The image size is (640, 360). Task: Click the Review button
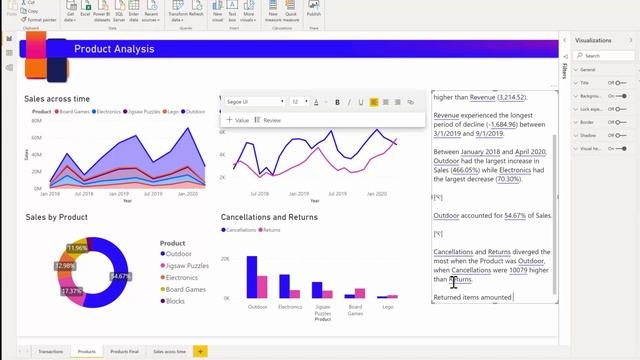(268, 120)
